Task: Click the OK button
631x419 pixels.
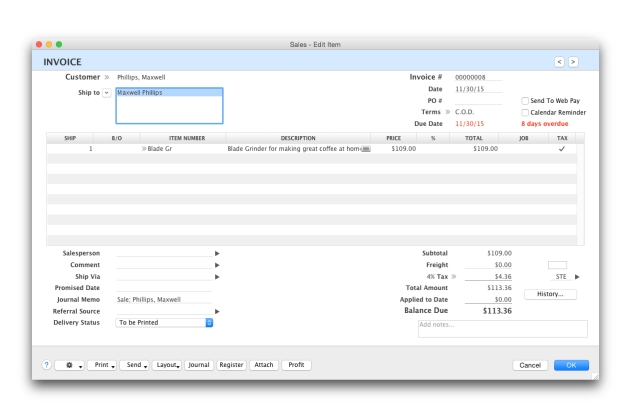Action: click(x=571, y=365)
